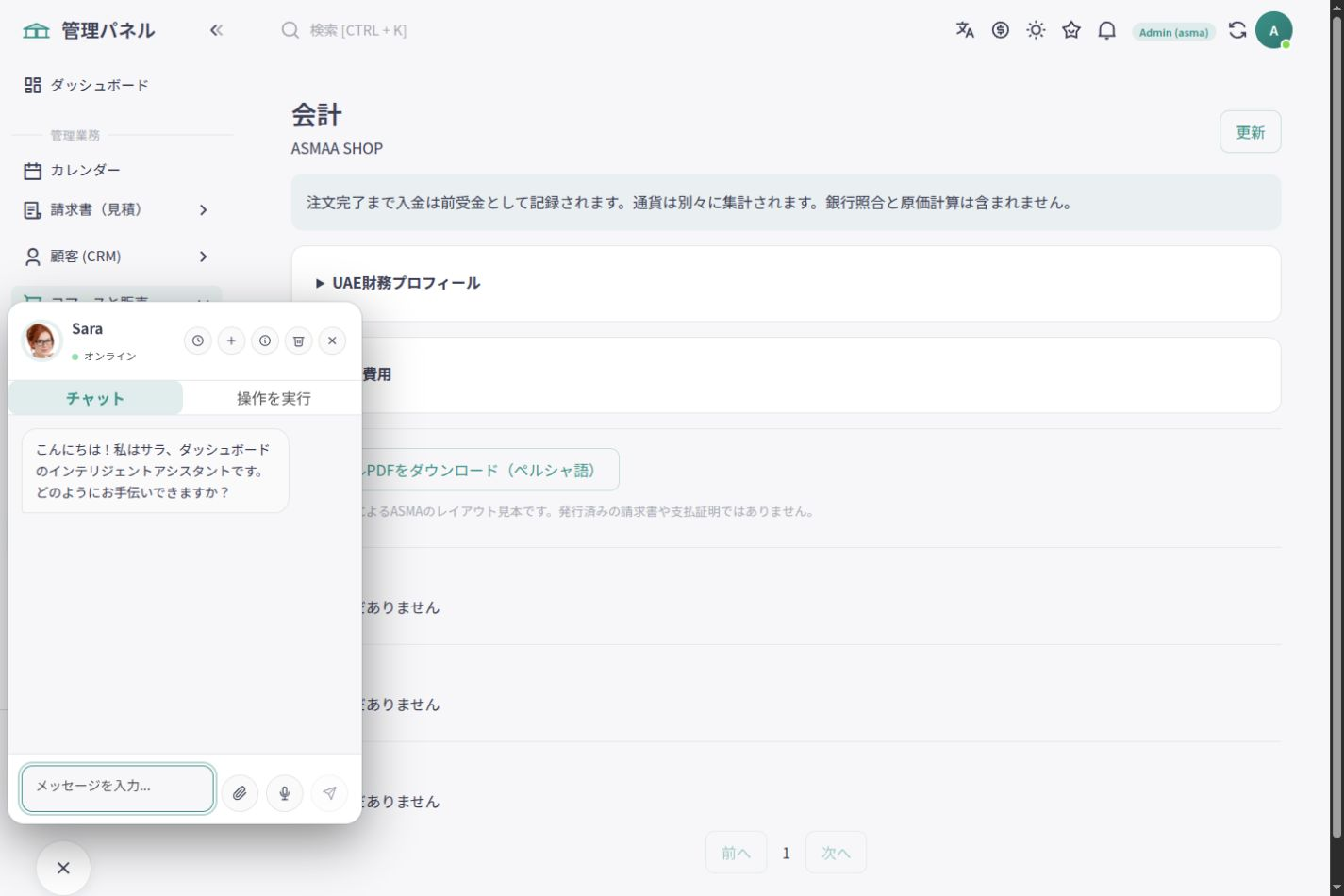
Task: Click the メッセージを入力 message input
Action: pos(118,788)
